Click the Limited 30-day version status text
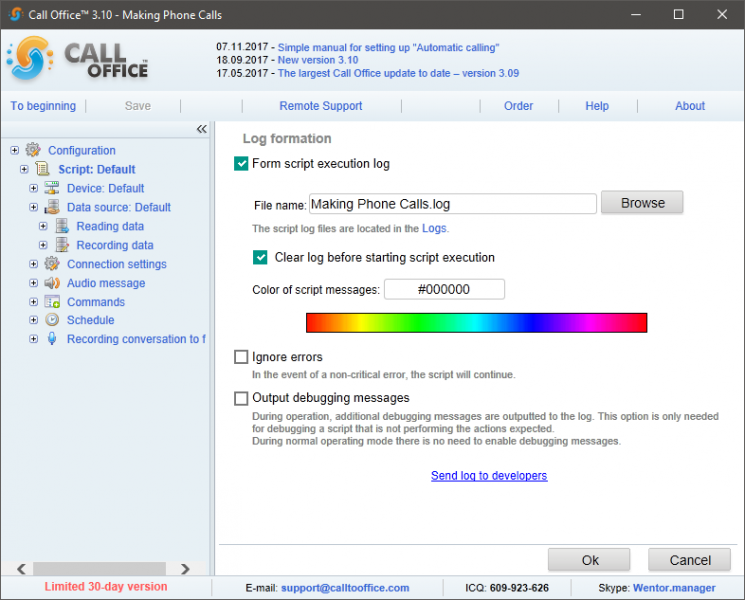 click(105, 587)
